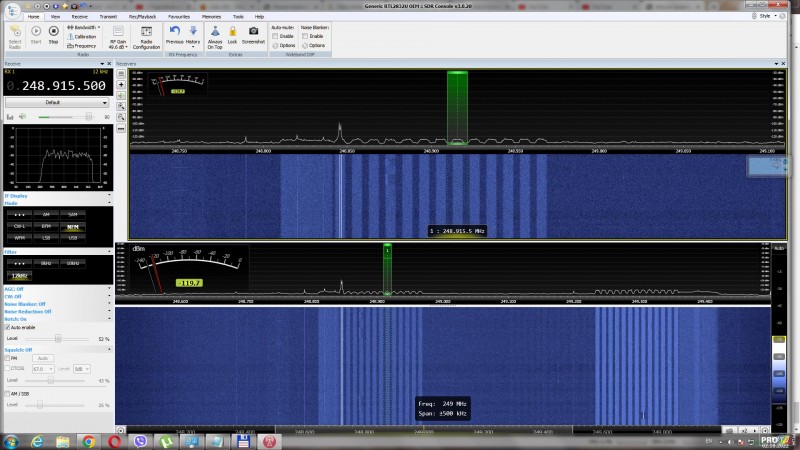Open the RF Gain 49.6 dB dropdown
The width and height of the screenshot is (800, 450).
[x=116, y=45]
